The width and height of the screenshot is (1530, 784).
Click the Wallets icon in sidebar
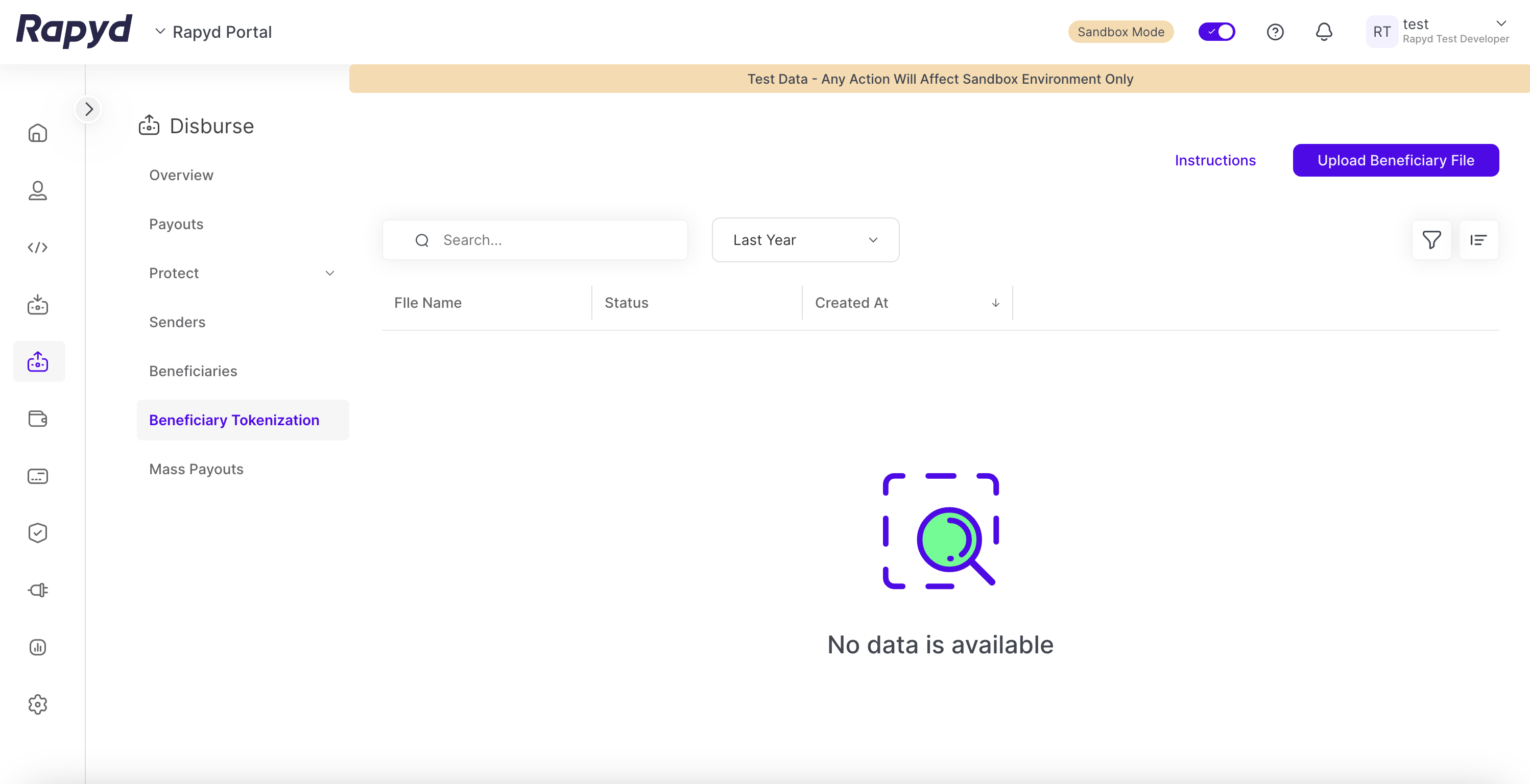coord(37,419)
